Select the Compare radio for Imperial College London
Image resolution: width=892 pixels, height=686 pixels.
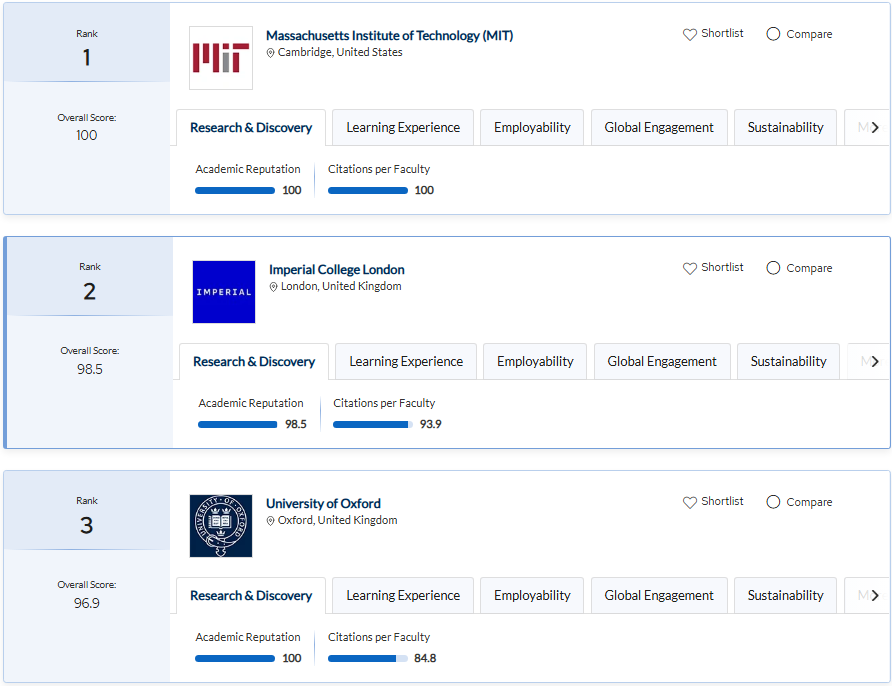tap(773, 268)
